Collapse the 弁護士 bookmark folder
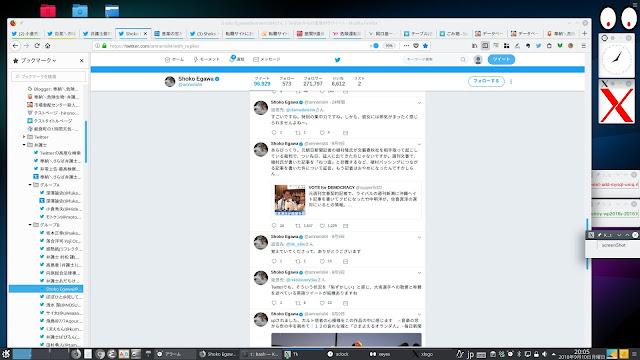Viewport: 640px width, 360px height. [24, 145]
